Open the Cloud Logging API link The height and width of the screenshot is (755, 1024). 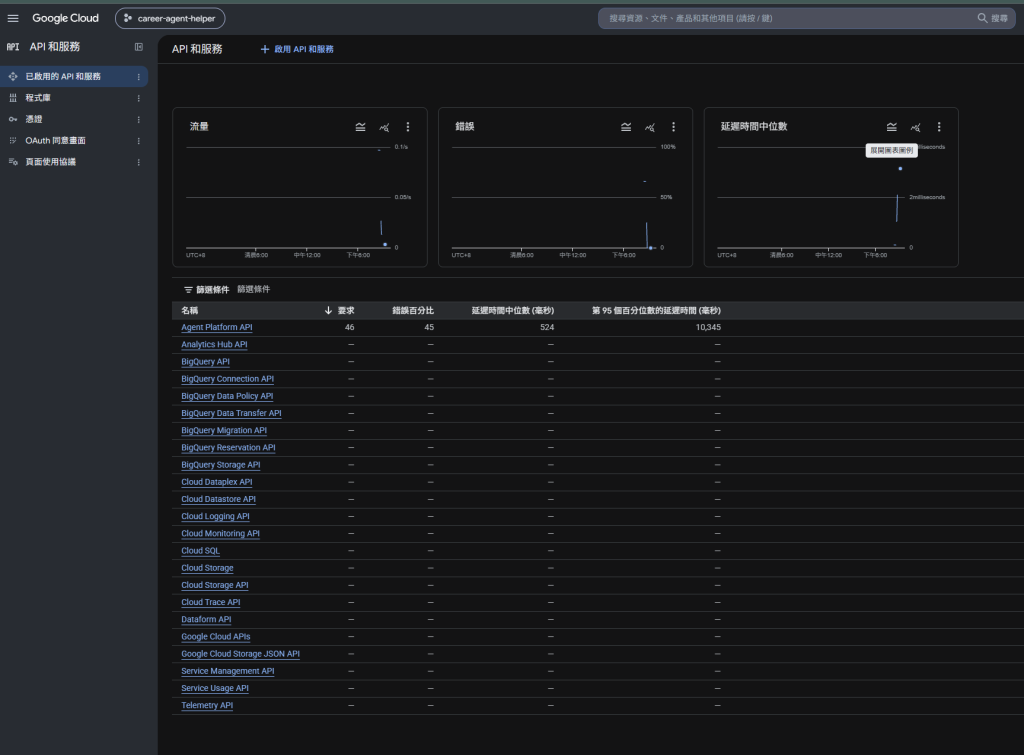(216, 517)
